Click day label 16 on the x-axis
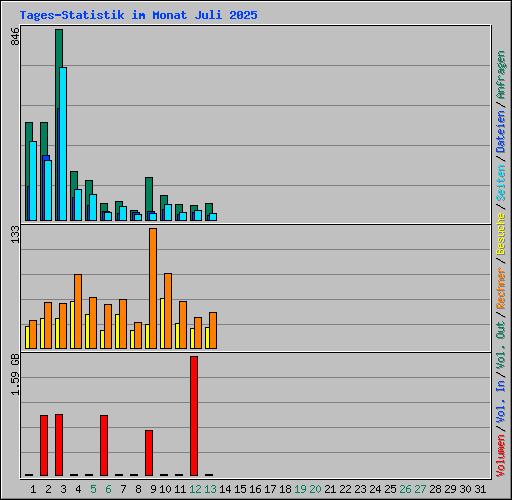The width and height of the screenshot is (512, 500). (255, 489)
